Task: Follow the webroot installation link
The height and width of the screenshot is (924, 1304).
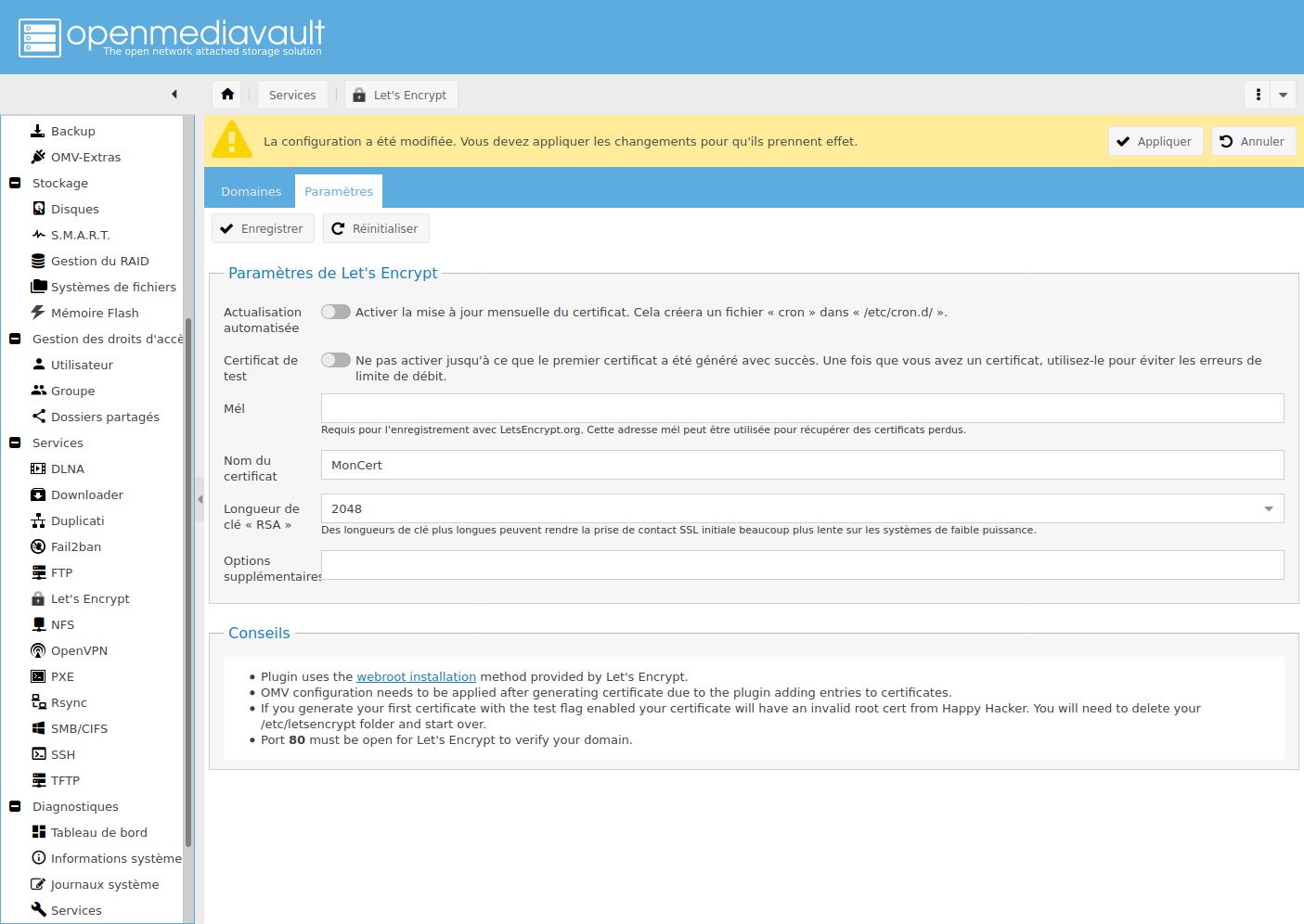Action: (416, 677)
